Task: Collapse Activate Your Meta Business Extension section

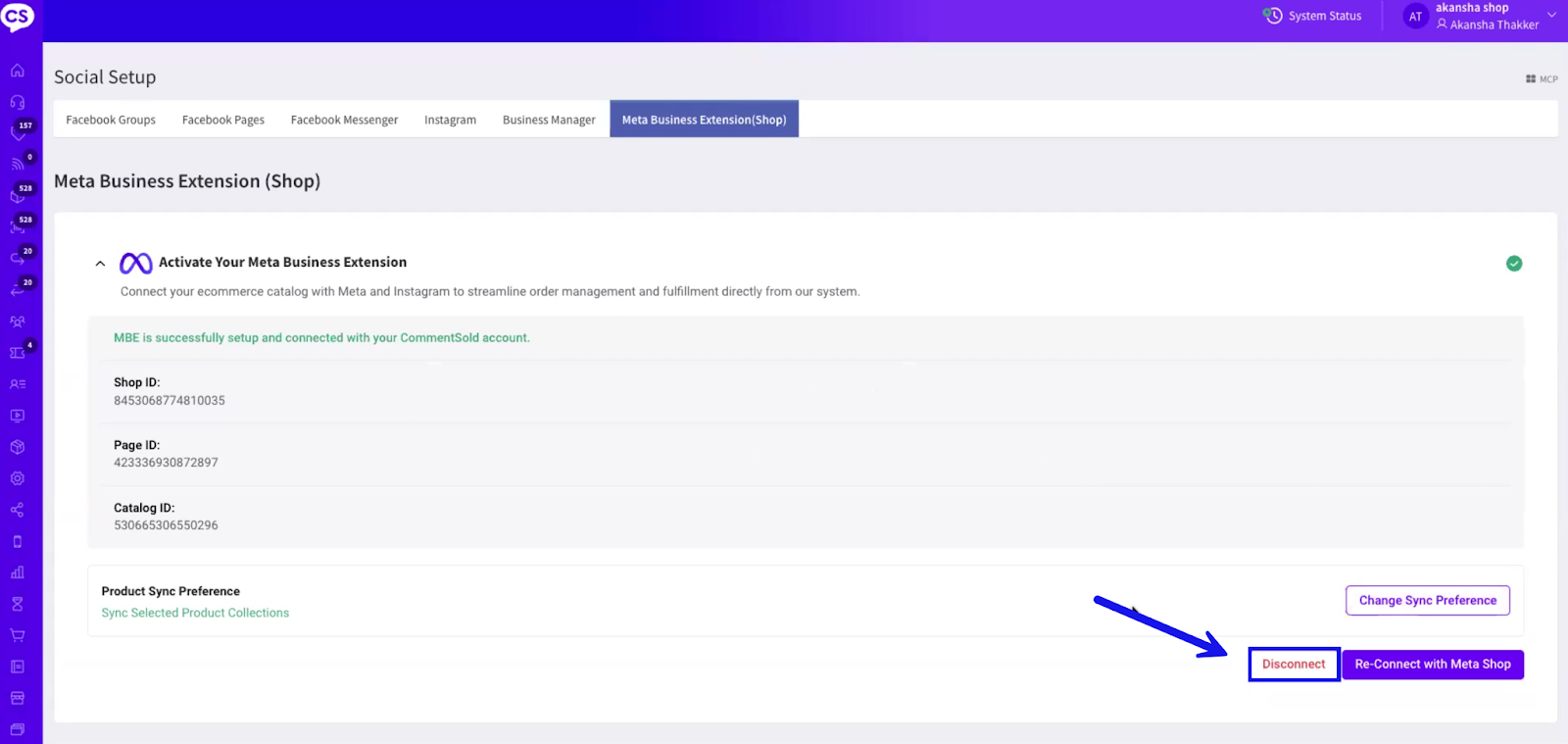Action: pyautogui.click(x=100, y=264)
